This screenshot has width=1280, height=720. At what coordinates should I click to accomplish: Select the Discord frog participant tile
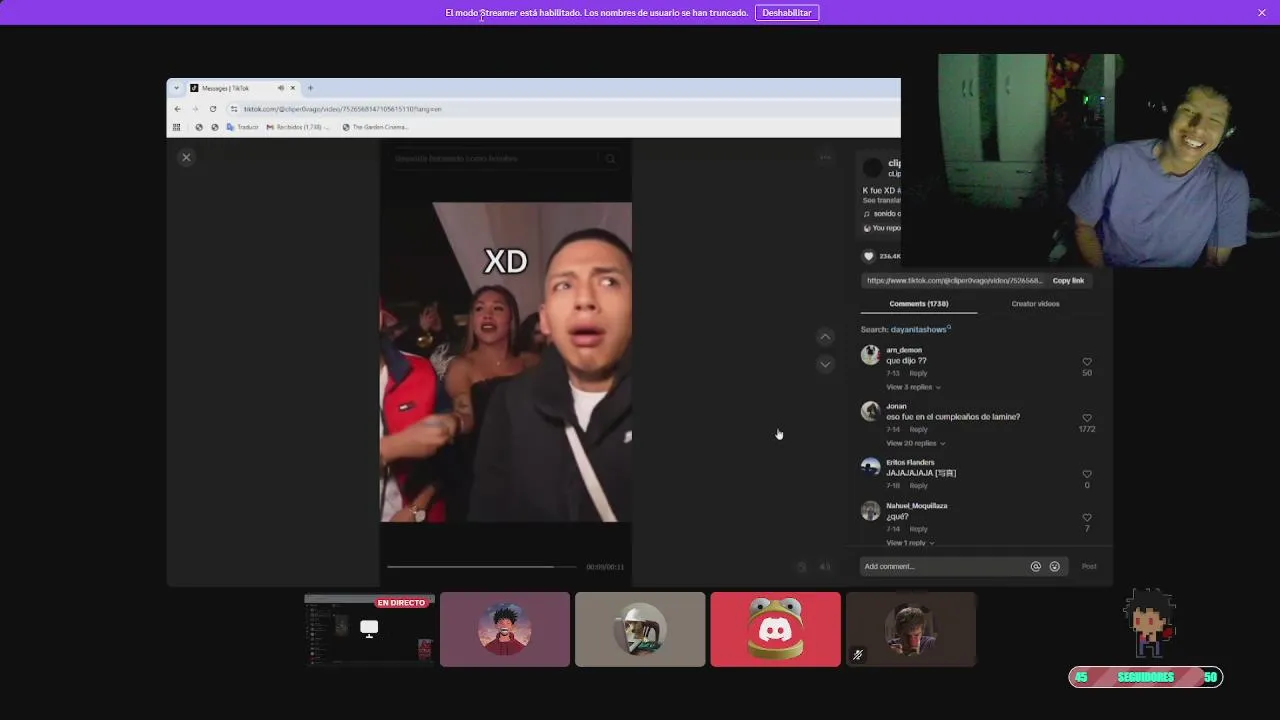775,629
